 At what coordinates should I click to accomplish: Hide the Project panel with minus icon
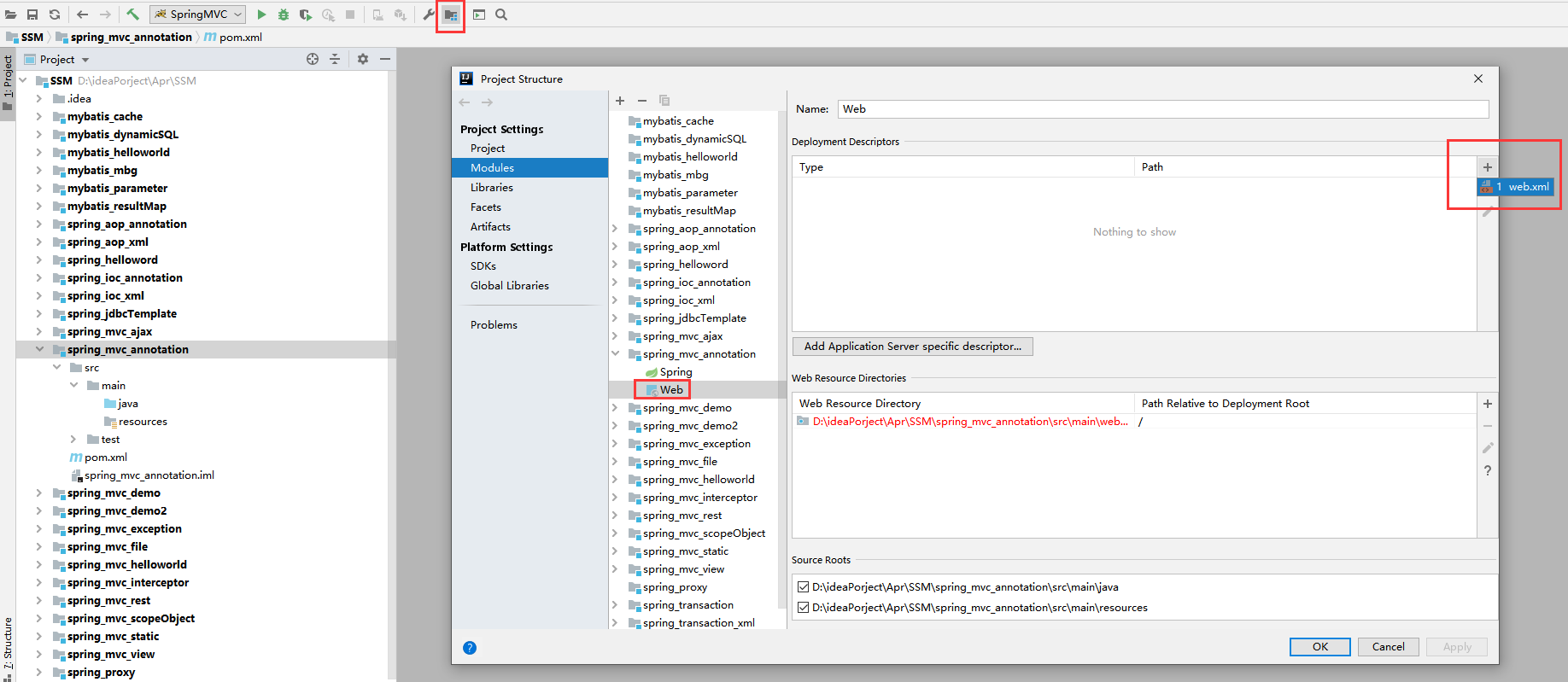pos(385,59)
